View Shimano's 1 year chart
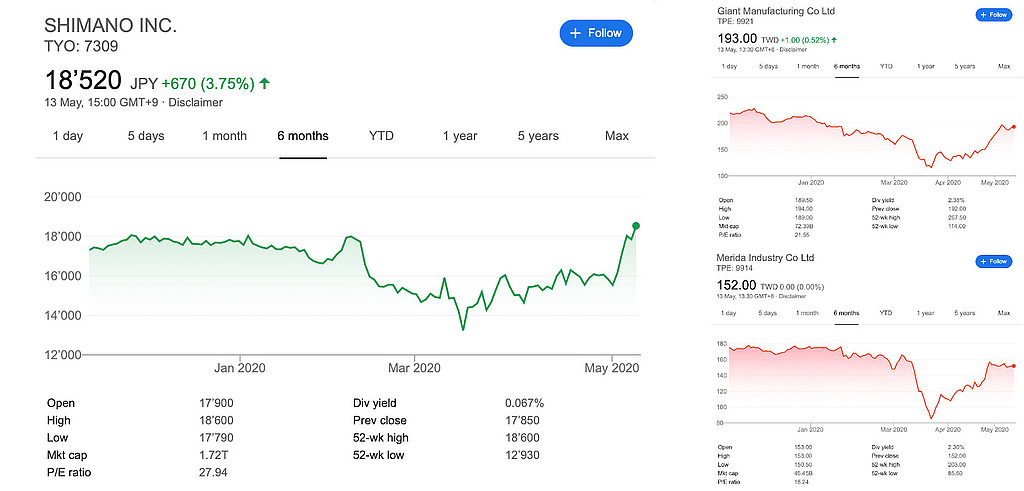 click(460, 136)
